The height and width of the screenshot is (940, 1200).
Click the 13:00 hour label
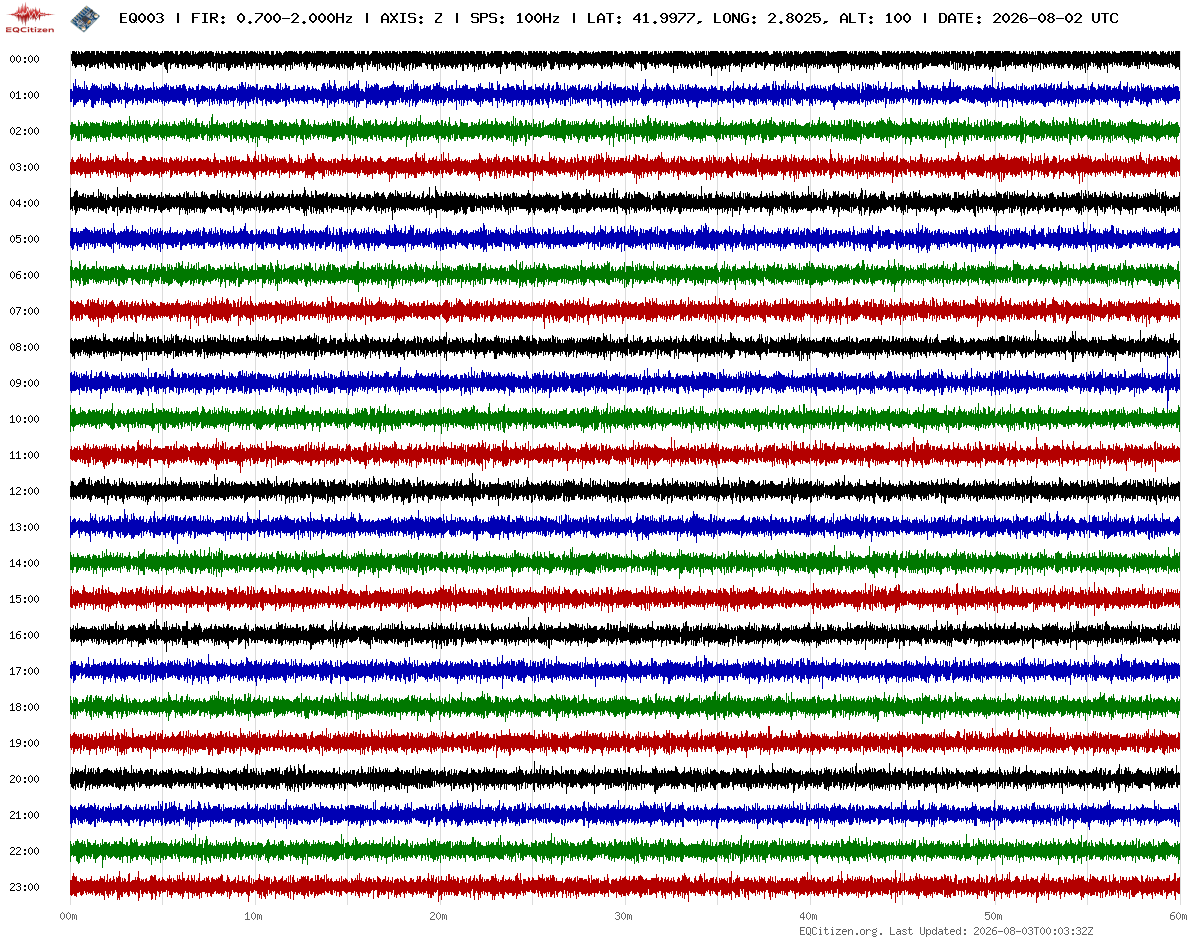click(x=24, y=528)
